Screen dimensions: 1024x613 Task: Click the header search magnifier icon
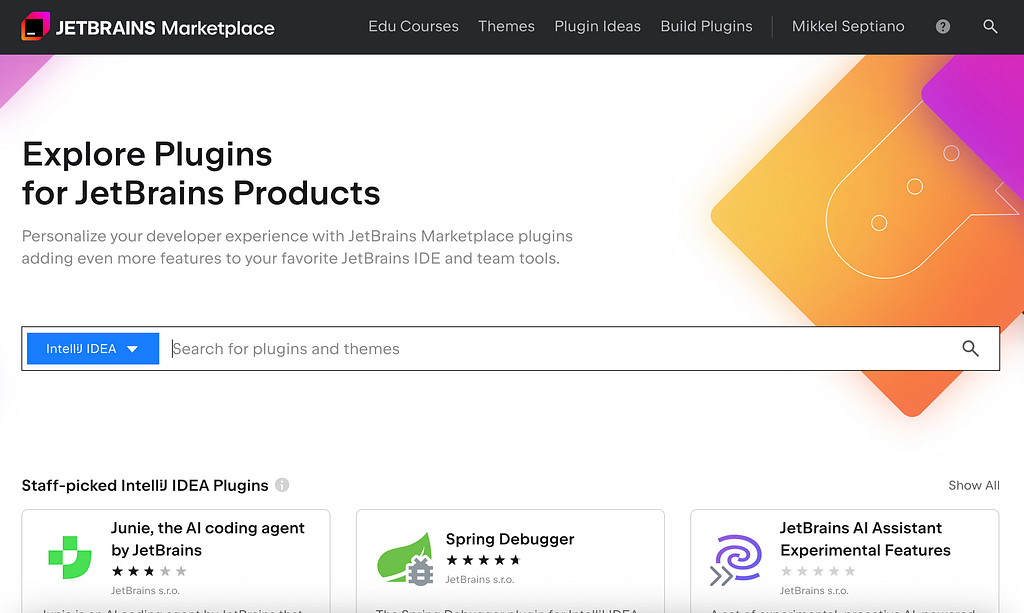(x=990, y=26)
